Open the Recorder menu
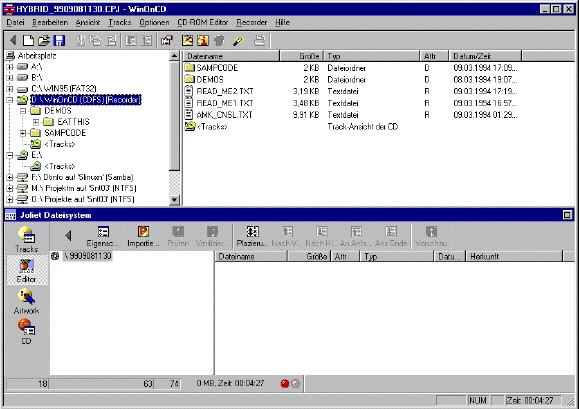Image resolution: width=579 pixels, height=409 pixels. pyautogui.click(x=251, y=23)
